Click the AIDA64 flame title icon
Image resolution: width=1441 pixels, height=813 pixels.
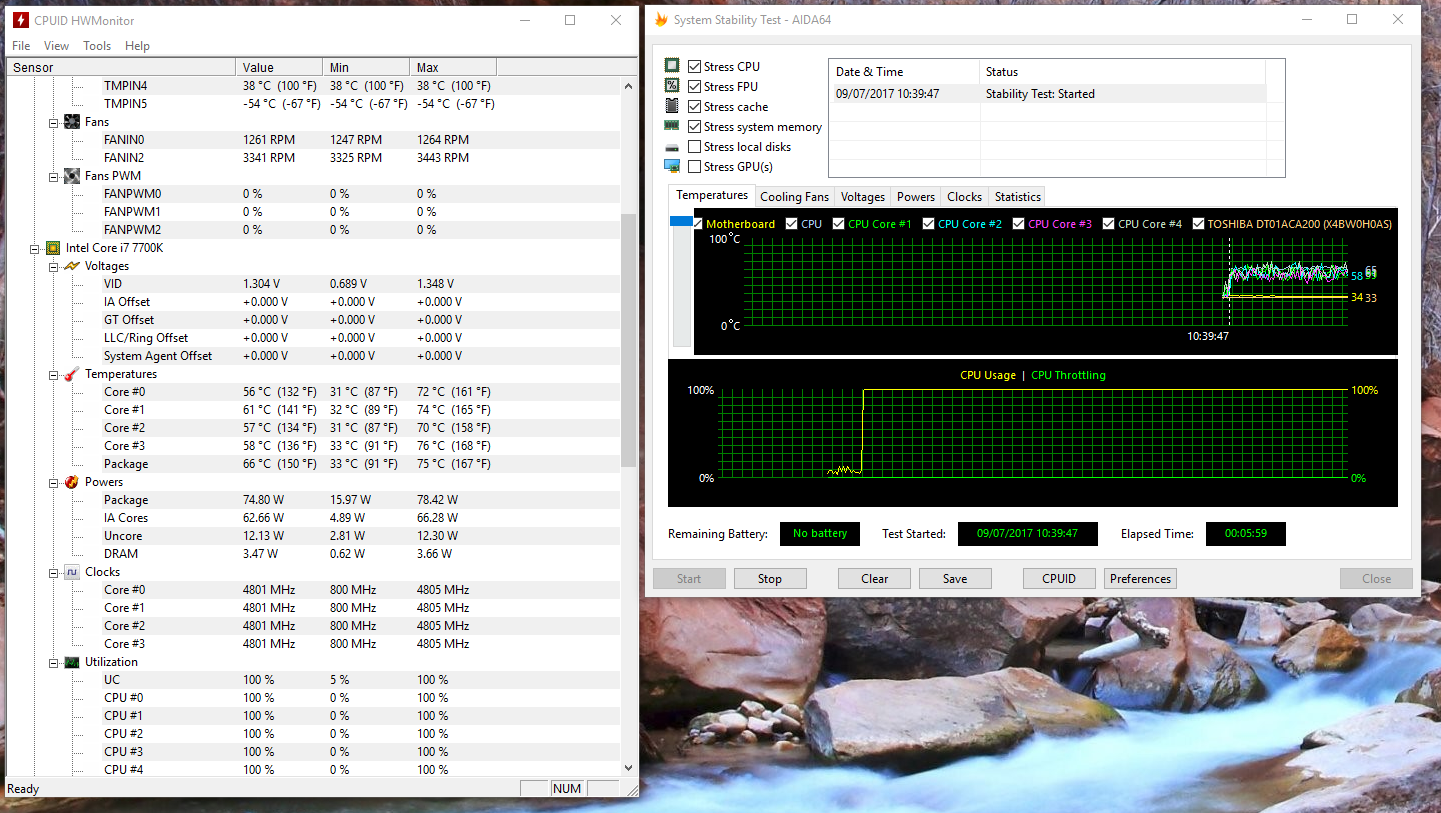pos(661,19)
